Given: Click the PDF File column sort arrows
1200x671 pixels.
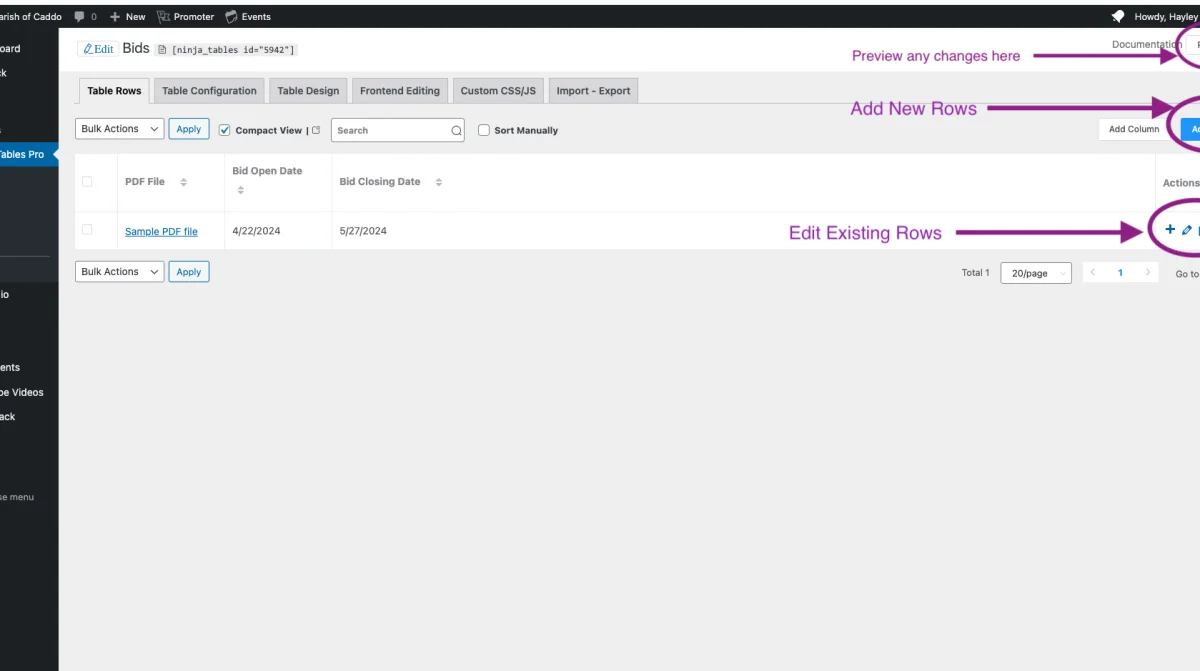Looking at the screenshot, I should click(183, 182).
